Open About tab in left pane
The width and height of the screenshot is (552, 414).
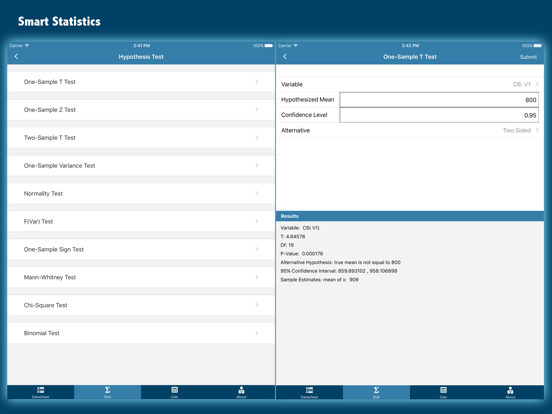click(x=242, y=392)
